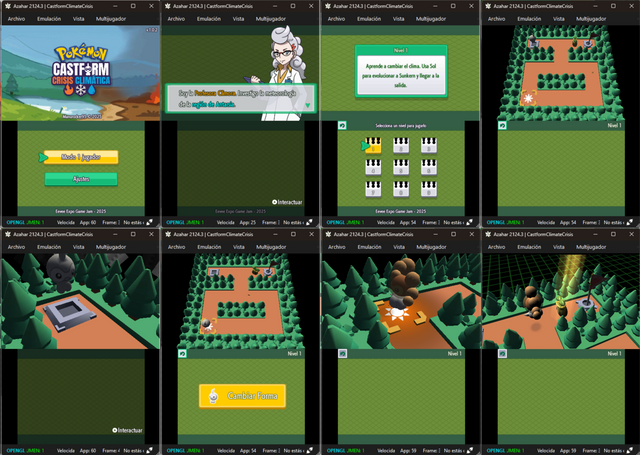This screenshot has width=640, height=455.
Task: Open Emulación menu in the flag goal window
Action: pos(529,247)
